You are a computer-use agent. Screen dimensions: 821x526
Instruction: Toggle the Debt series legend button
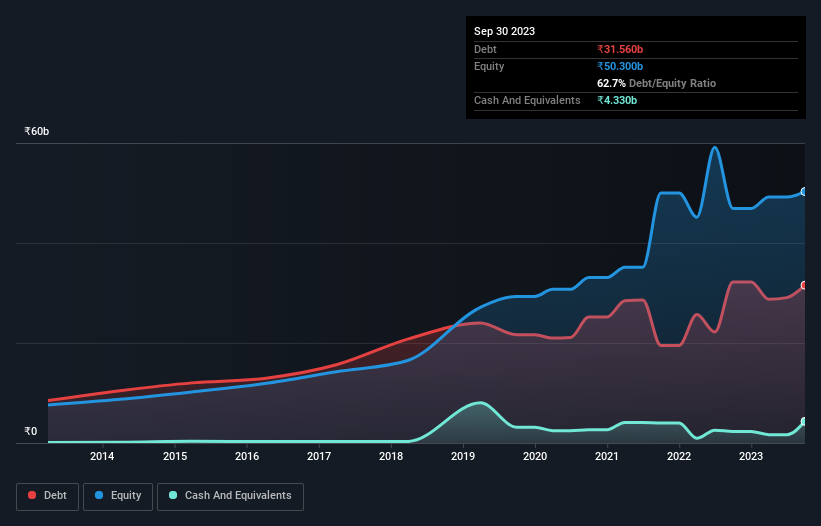click(47, 496)
